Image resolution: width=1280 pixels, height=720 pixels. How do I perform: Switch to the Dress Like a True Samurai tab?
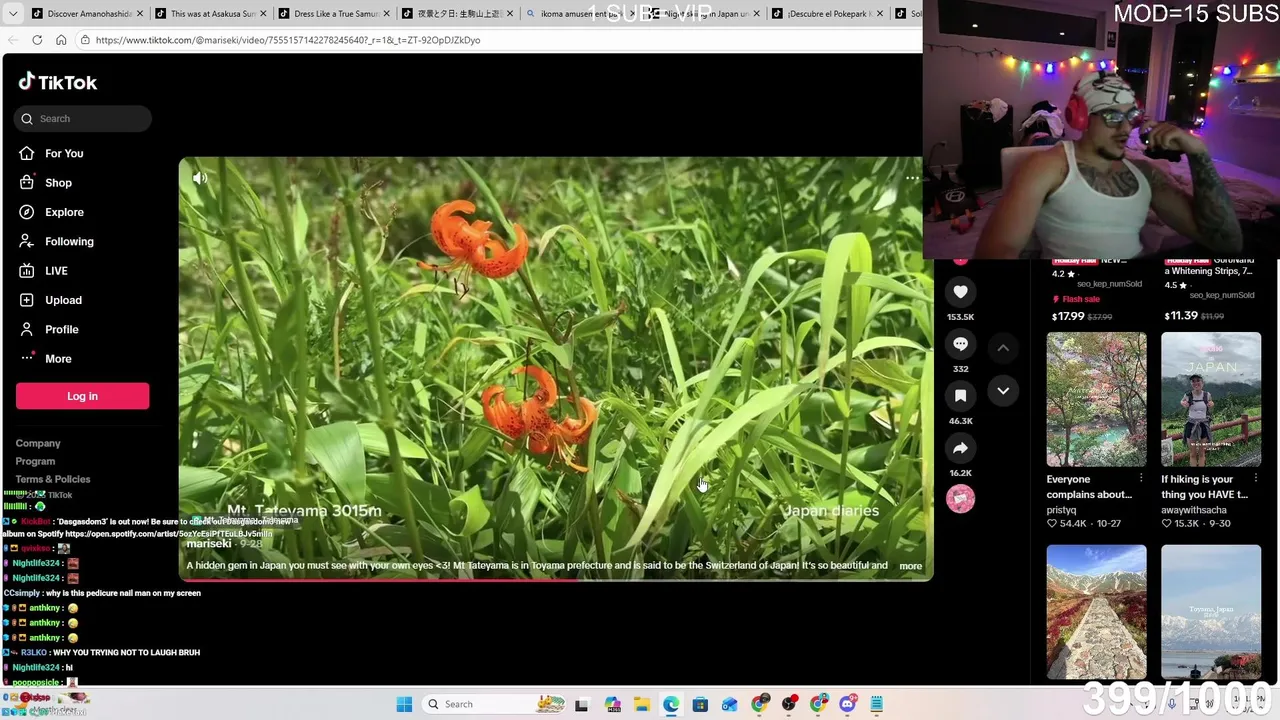pos(334,14)
